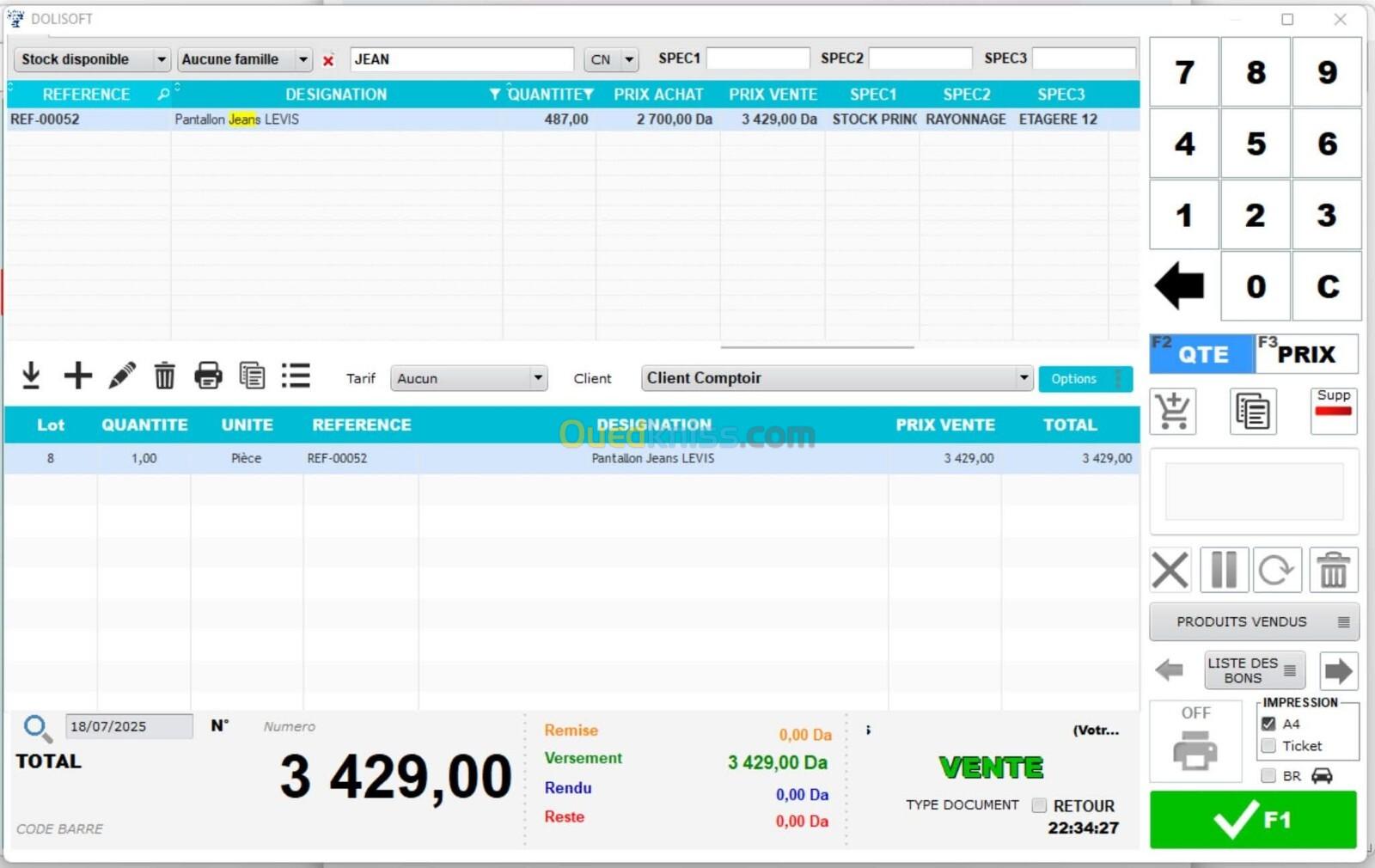Click the pause hold-sale icon

[x=1224, y=570]
